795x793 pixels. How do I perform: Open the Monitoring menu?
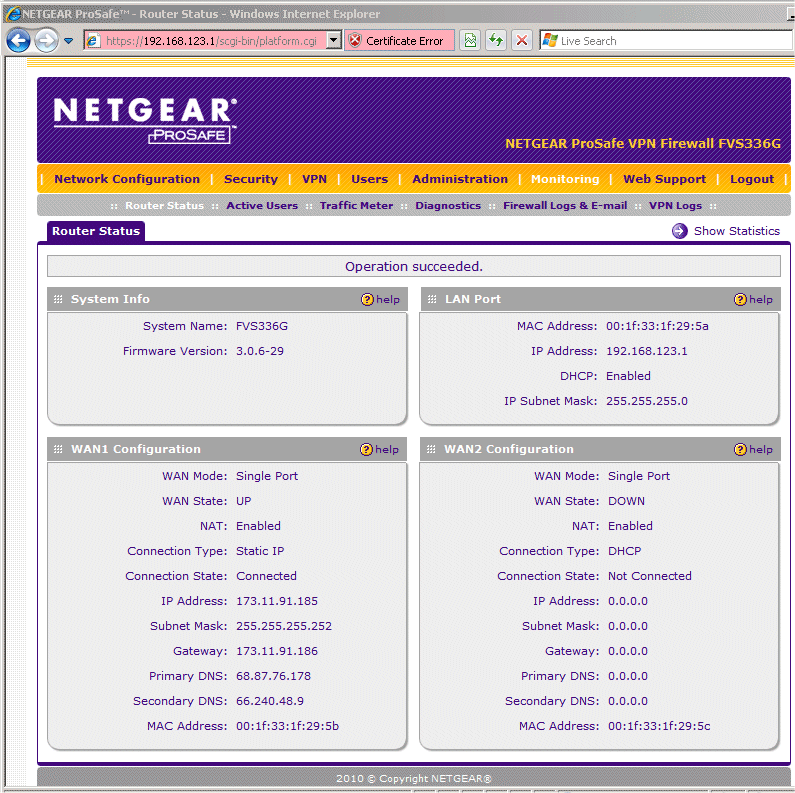tap(565, 179)
